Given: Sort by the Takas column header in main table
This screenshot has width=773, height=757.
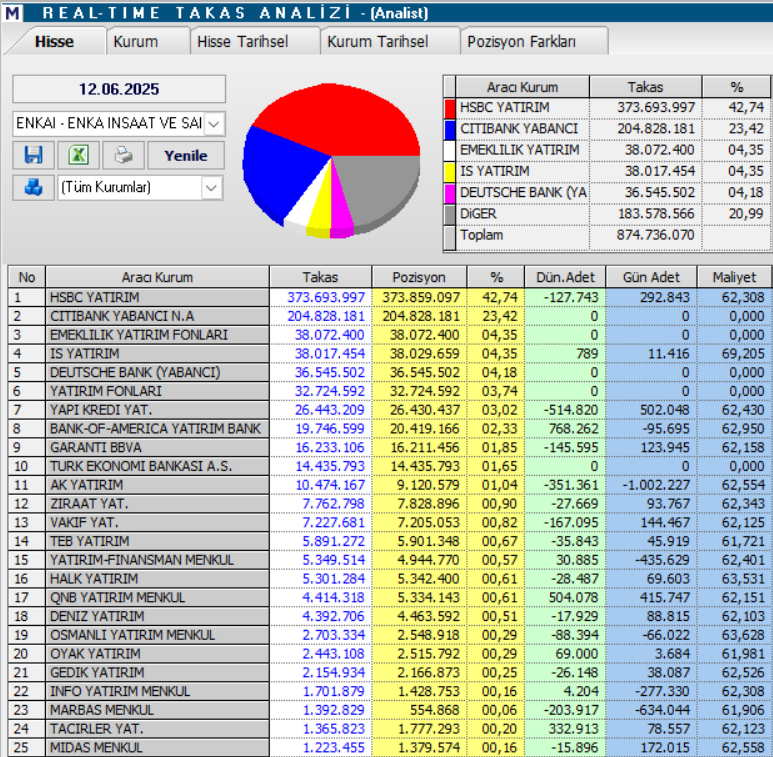Looking at the screenshot, I should coord(320,277).
